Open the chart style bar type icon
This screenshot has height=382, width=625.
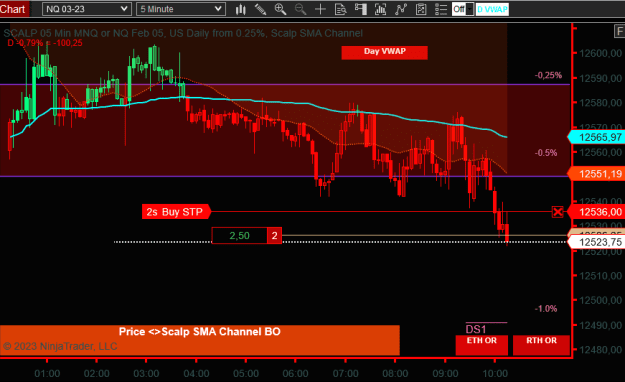click(x=240, y=9)
